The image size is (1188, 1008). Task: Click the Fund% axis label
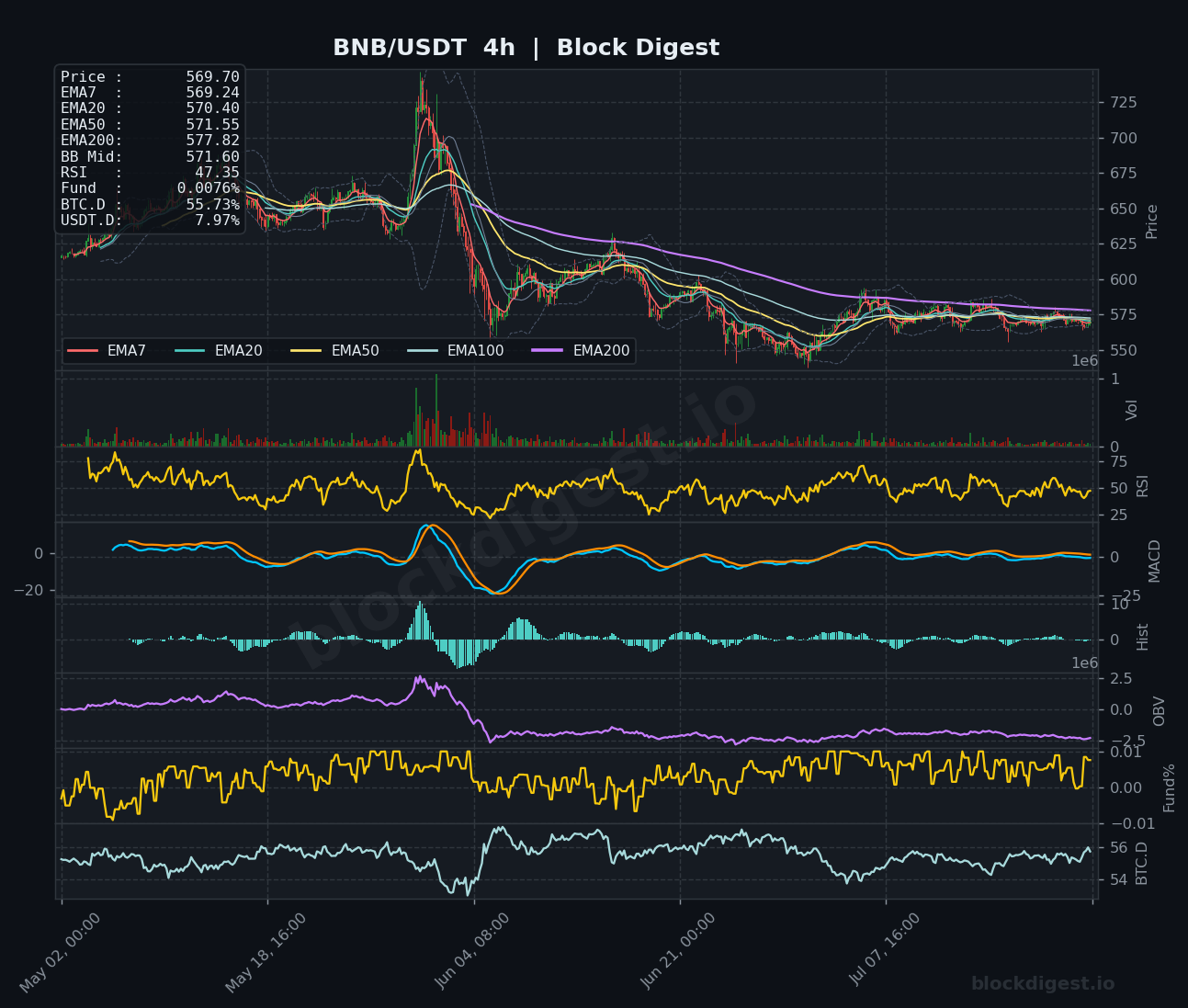pos(1170,787)
